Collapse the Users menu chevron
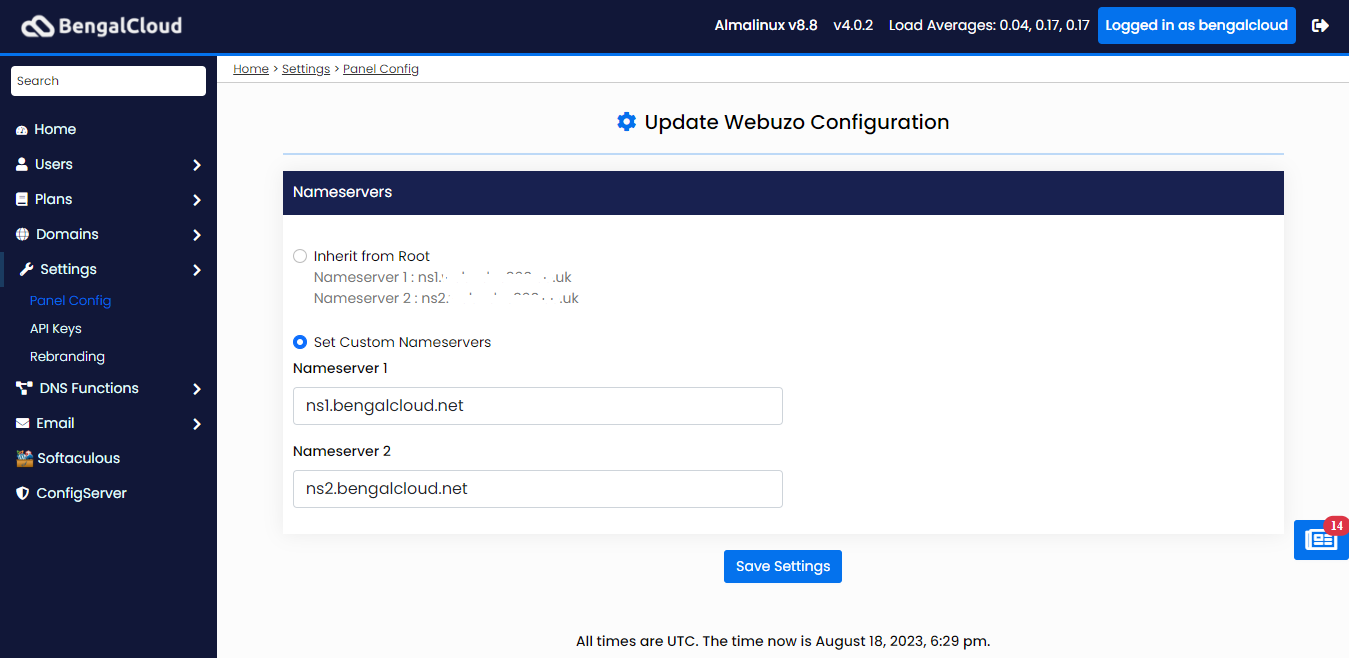This screenshot has width=1349, height=658. click(x=196, y=164)
